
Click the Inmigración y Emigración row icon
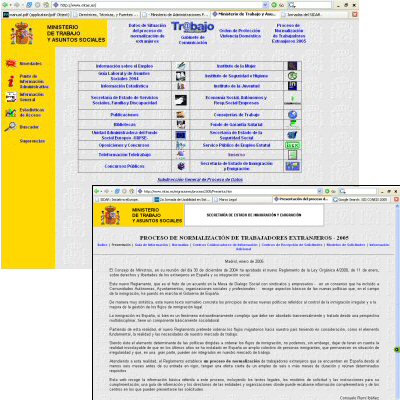[292, 166]
